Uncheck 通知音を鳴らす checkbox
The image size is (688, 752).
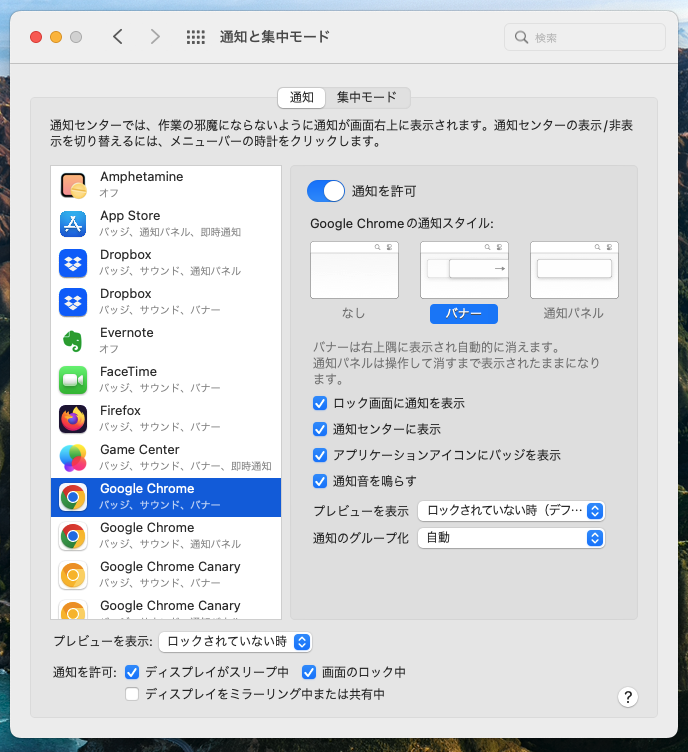tap(320, 481)
